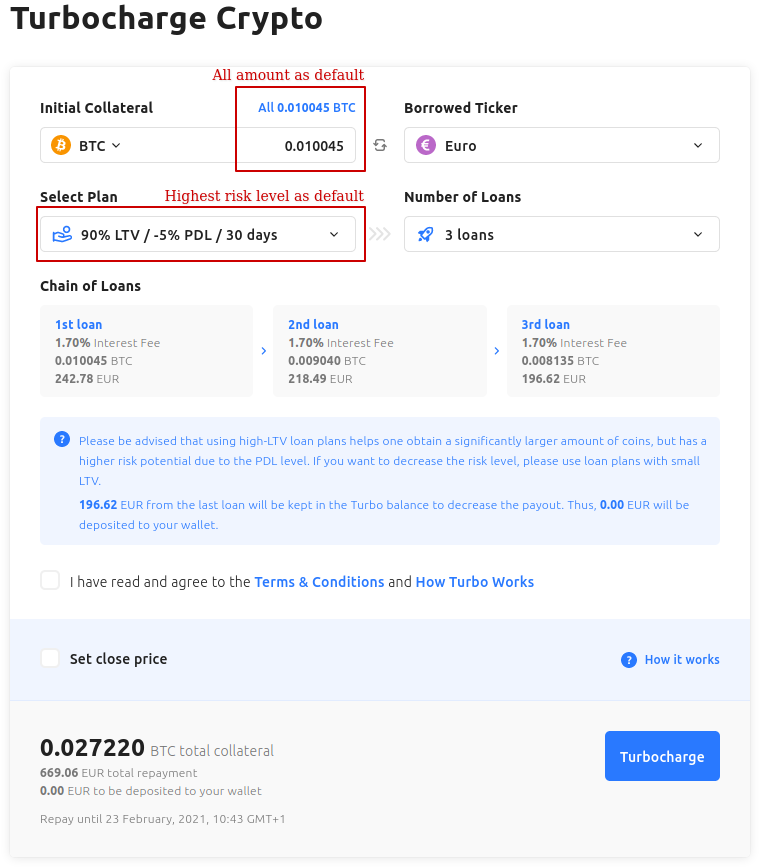Click the arrow between 1st and 2nd loan
The height and width of the screenshot is (867, 761).
(x=263, y=351)
